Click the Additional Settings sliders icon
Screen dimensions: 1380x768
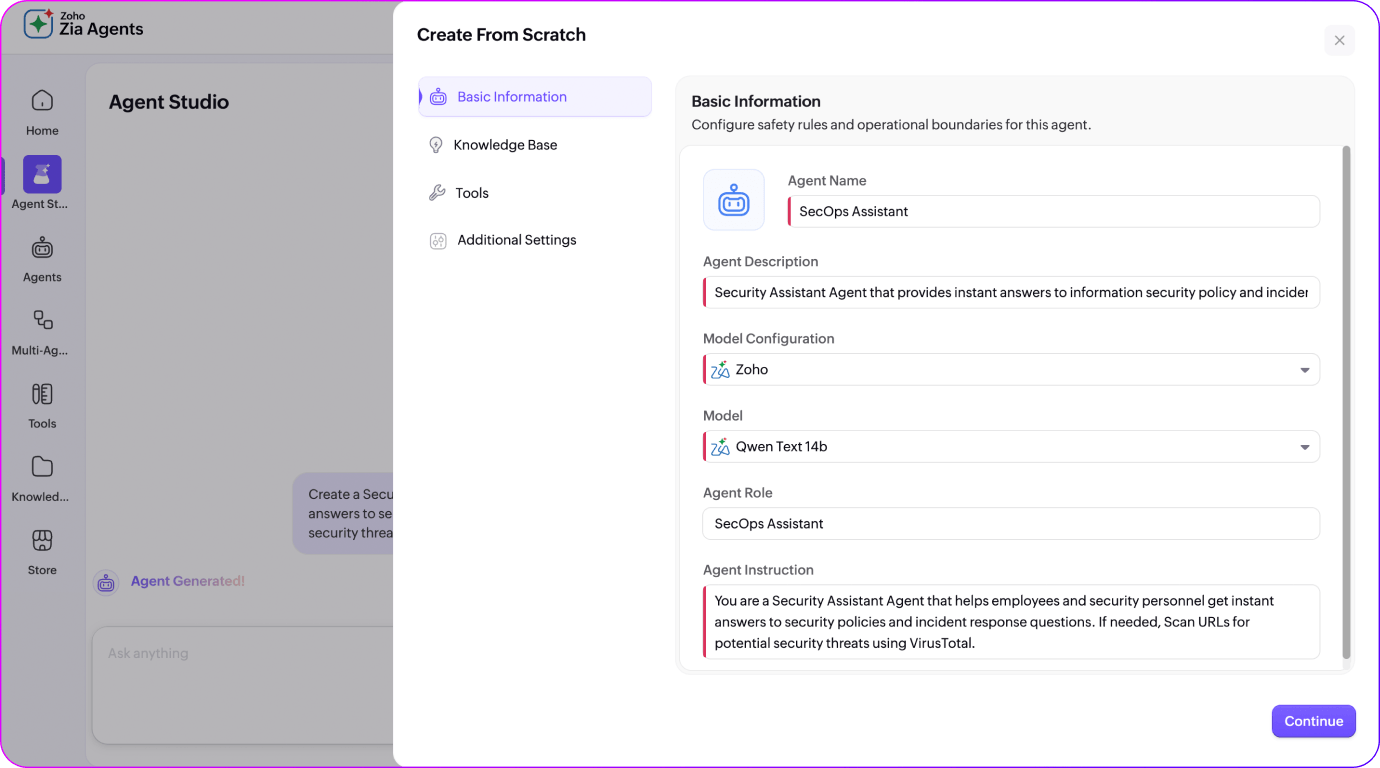click(x=438, y=241)
